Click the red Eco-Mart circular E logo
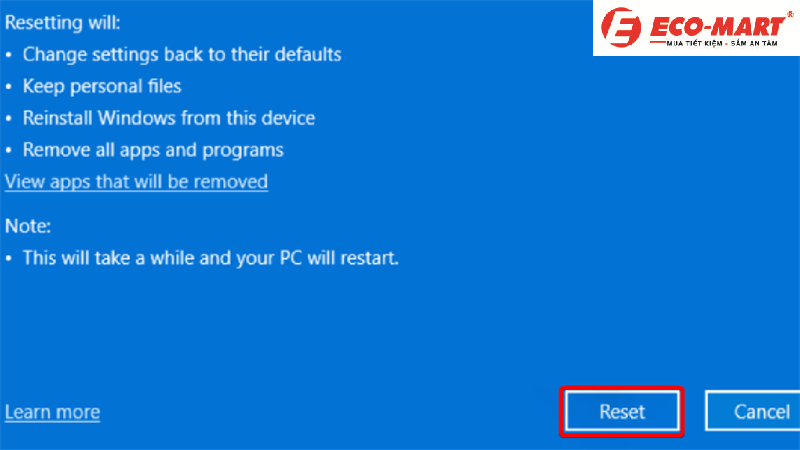Image resolution: width=800 pixels, height=450 pixels. tap(621, 27)
